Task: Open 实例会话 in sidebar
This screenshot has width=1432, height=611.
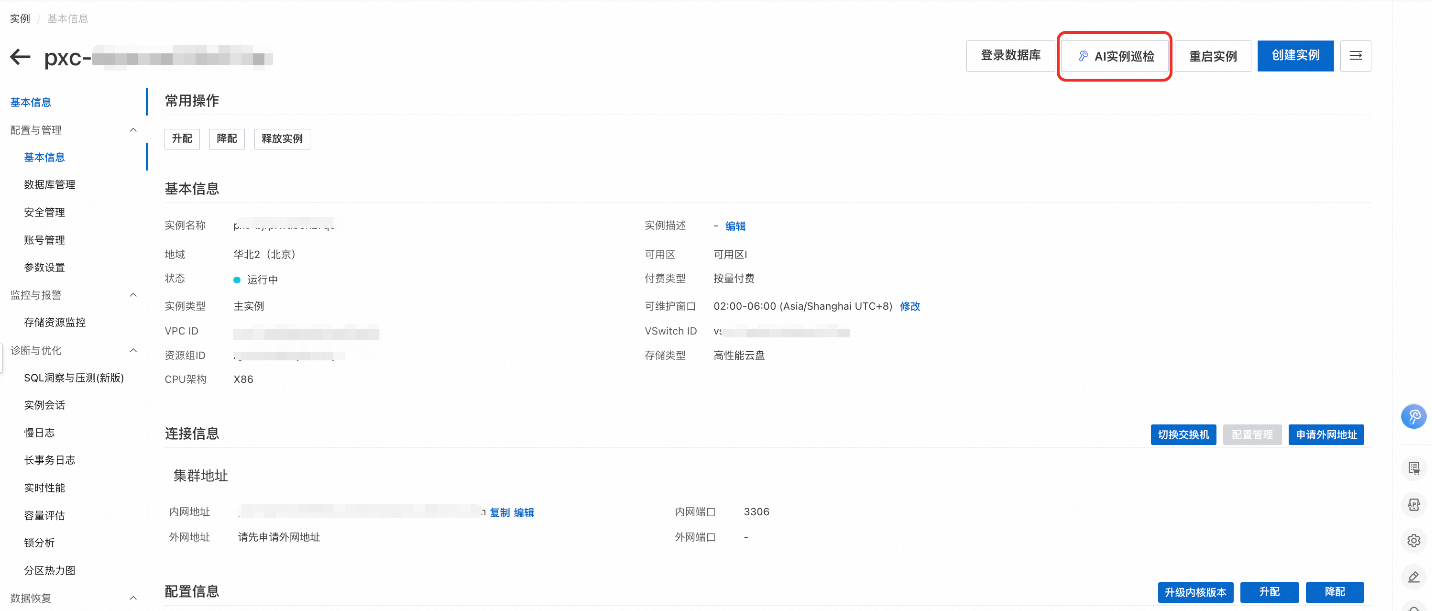Action: click(x=45, y=405)
